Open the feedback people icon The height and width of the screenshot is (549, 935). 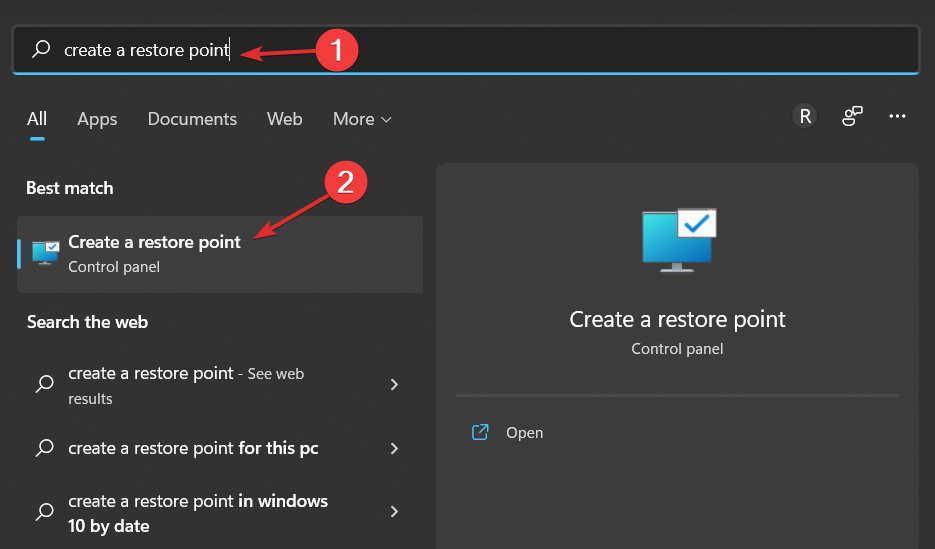(852, 117)
